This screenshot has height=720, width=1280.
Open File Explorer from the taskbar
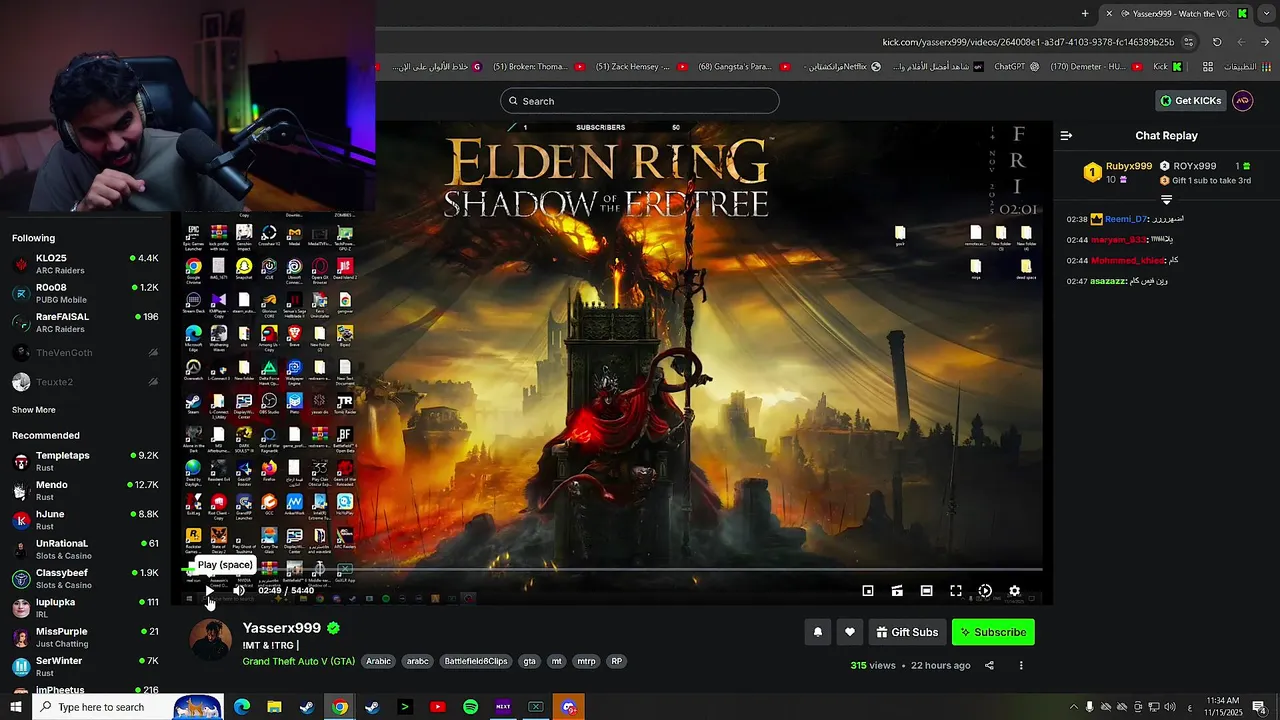click(274, 707)
